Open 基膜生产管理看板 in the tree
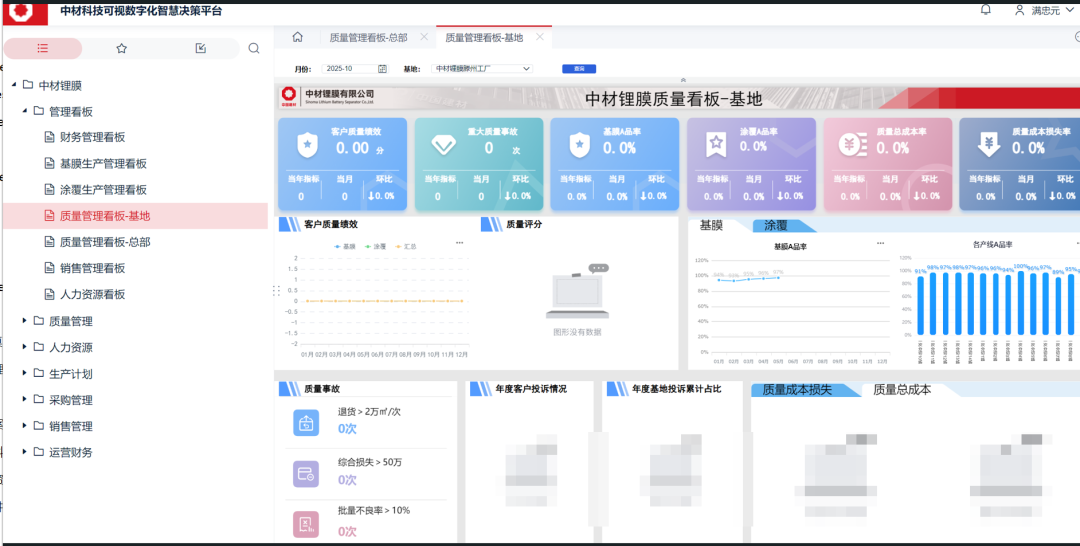This screenshot has height=546, width=1080. coord(103,164)
